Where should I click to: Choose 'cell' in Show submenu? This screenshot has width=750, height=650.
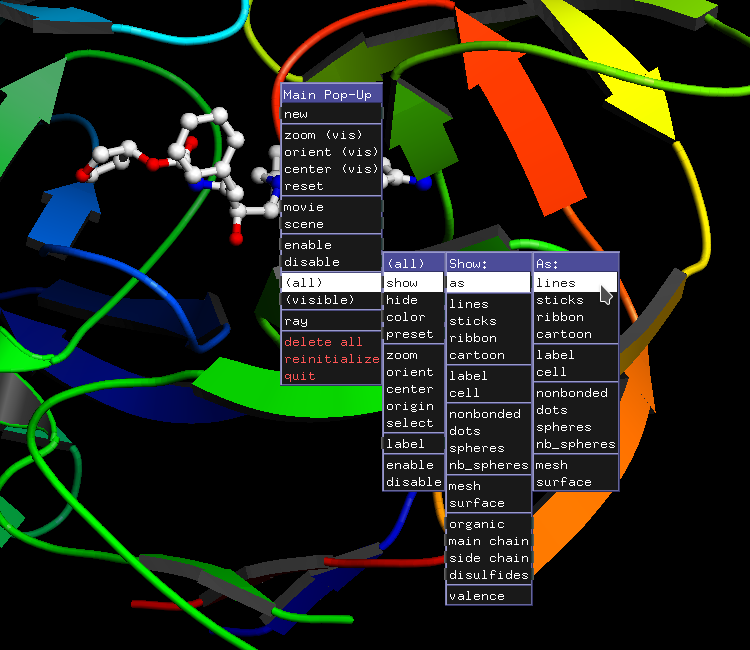488,393
